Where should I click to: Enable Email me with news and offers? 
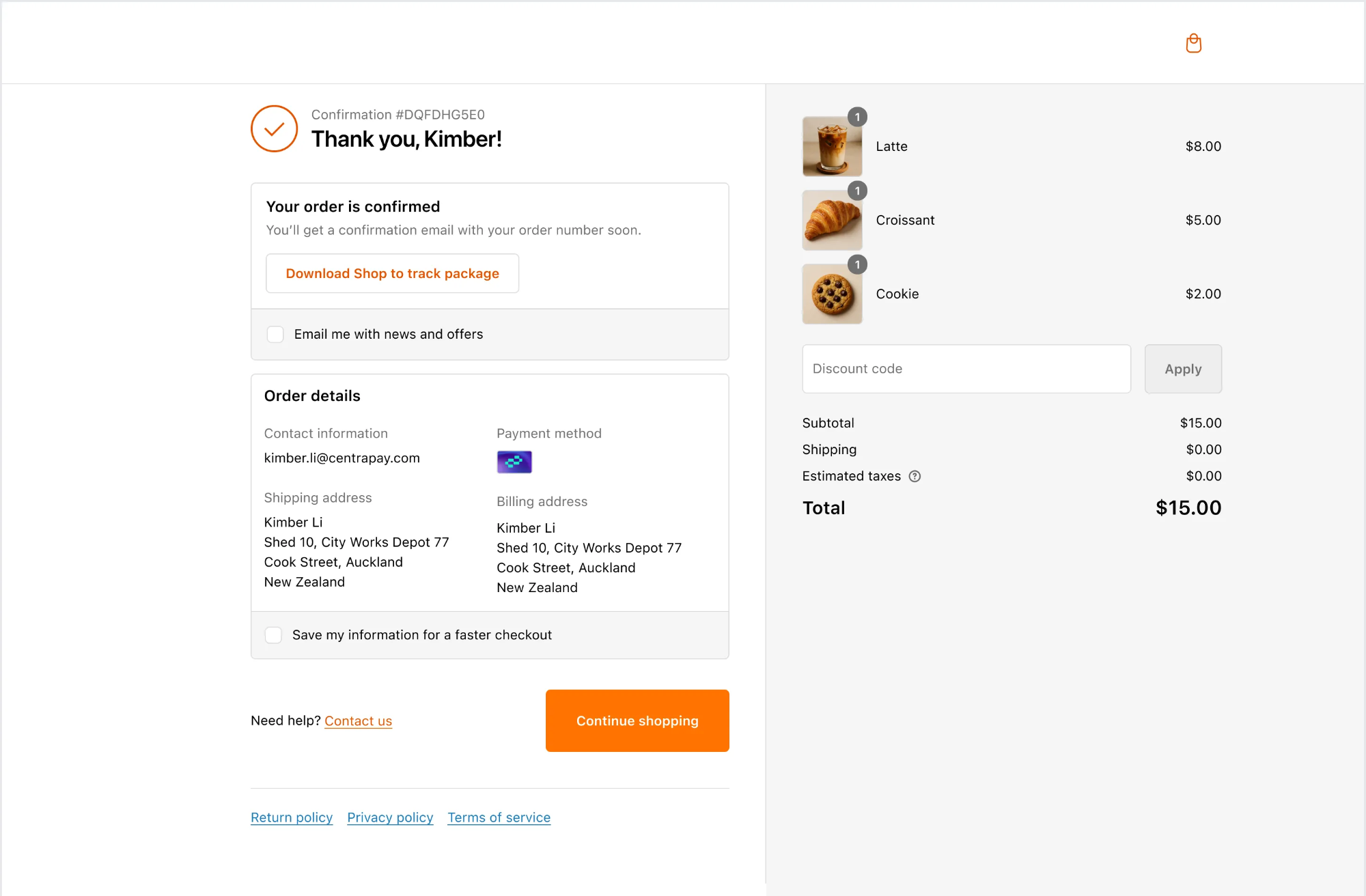(275, 334)
